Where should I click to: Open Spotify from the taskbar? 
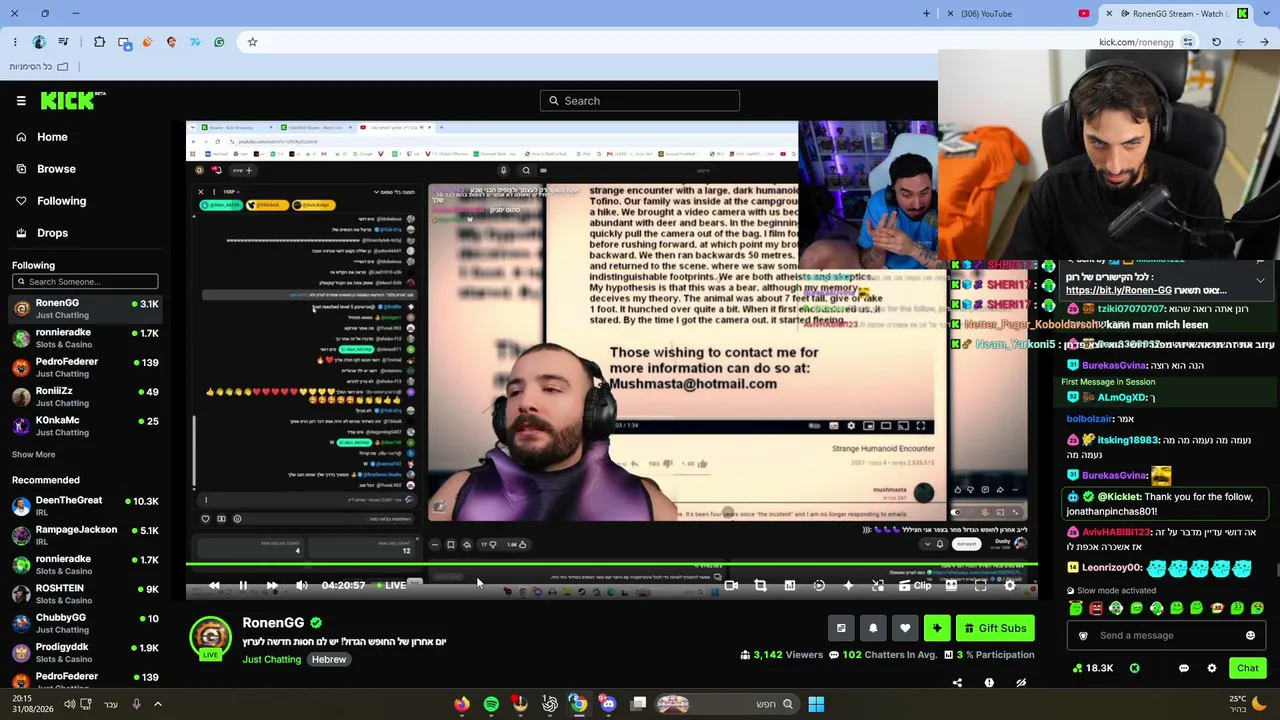pos(491,705)
